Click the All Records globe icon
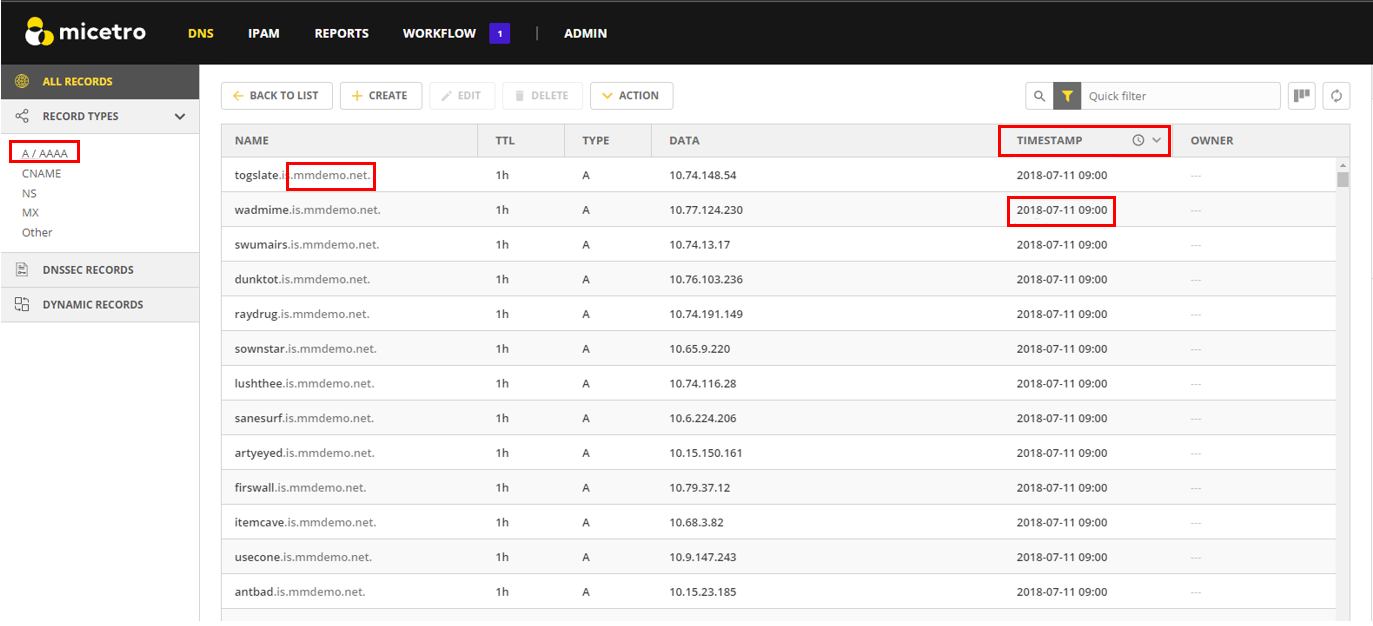This screenshot has height=626, width=1373. [x=22, y=82]
